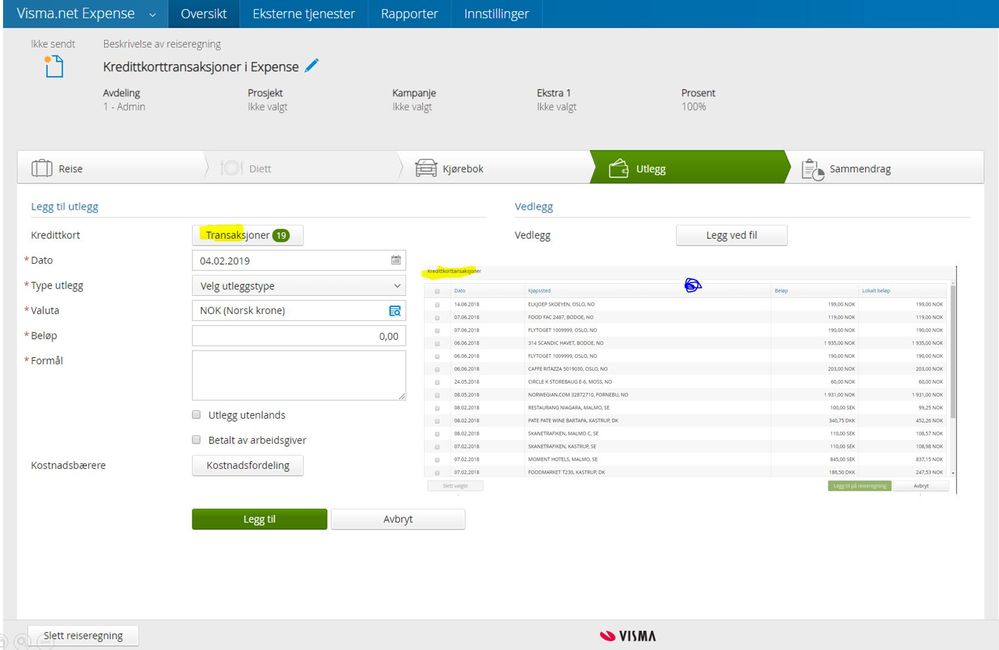Click the Valuta field with NOK (Norsk krone)
Image resolution: width=999 pixels, height=650 pixels.
[x=299, y=310]
